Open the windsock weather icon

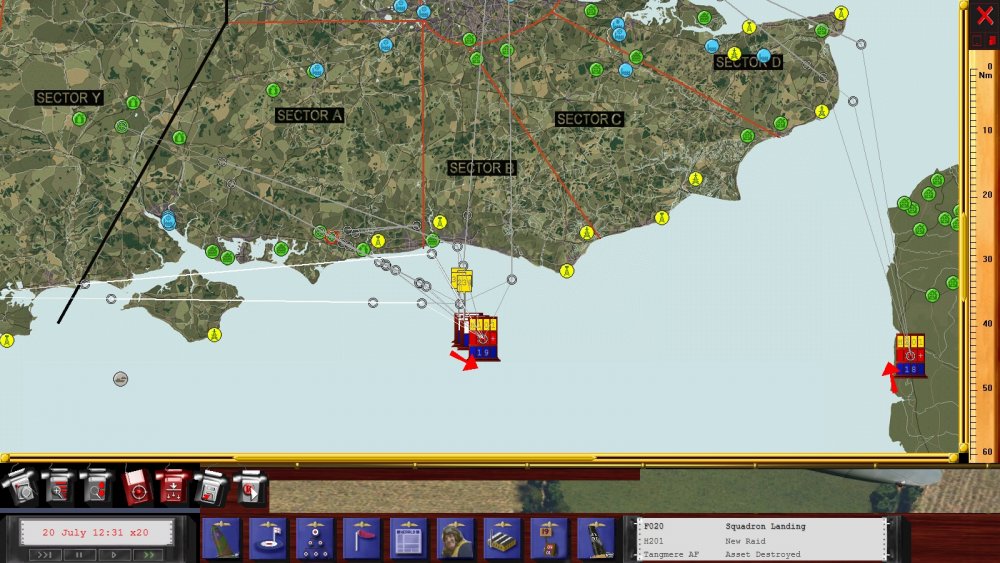362,538
